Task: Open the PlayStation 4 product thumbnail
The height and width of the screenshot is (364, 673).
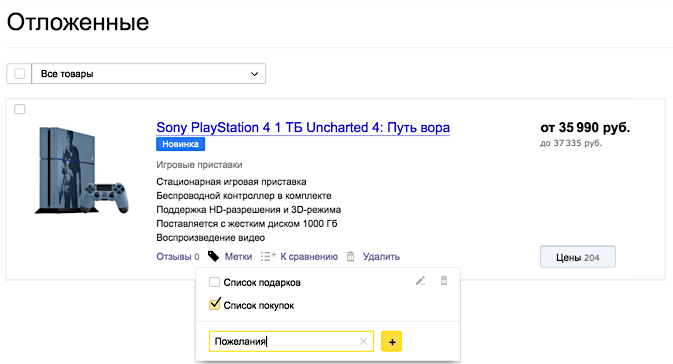Action: (81, 170)
